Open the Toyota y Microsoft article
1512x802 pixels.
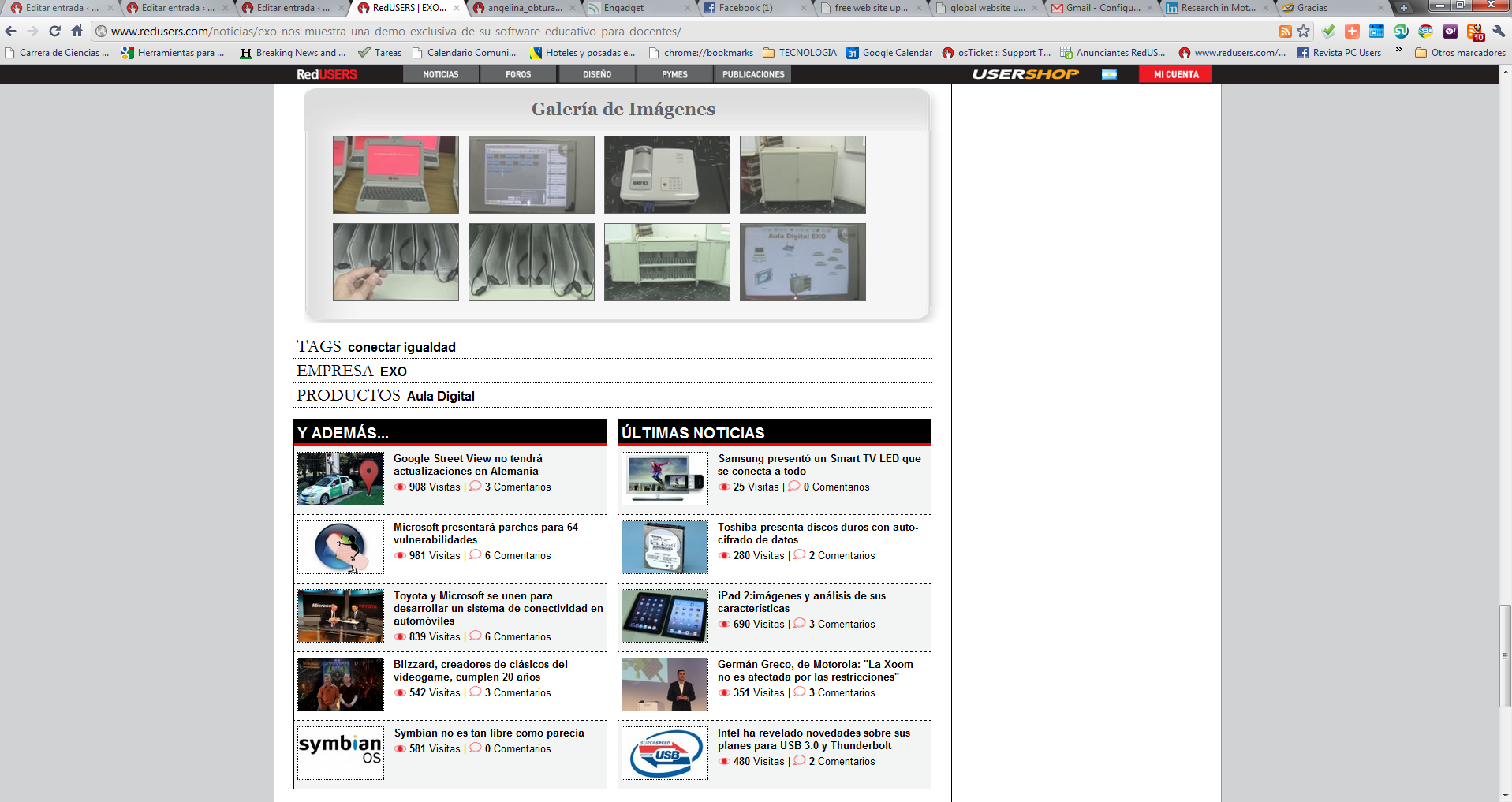[498, 608]
